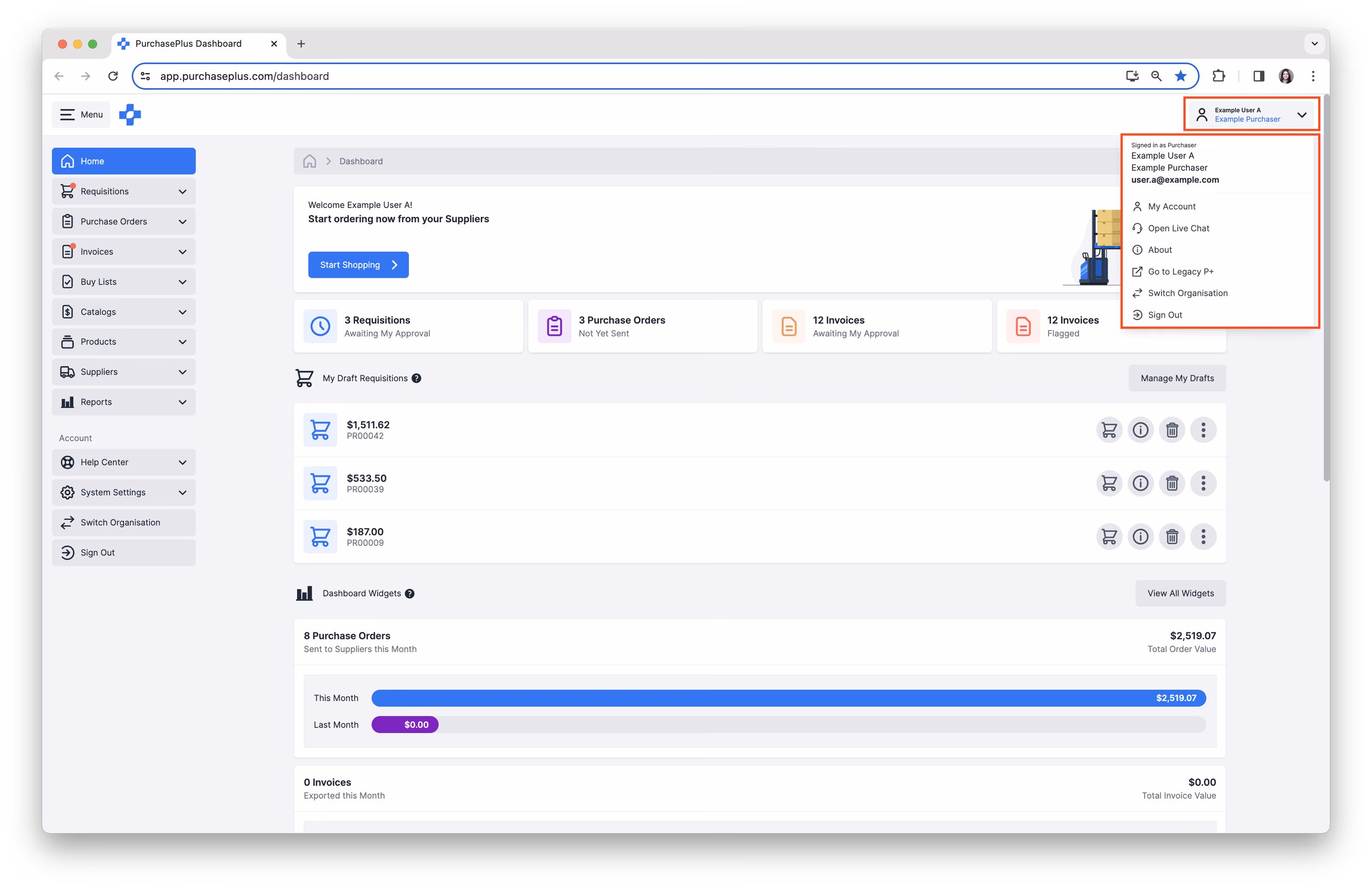Image resolution: width=1372 pixels, height=889 pixels.
Task: Open 3 Requisitions Awaiting My Approval card
Action: pyautogui.click(x=408, y=326)
